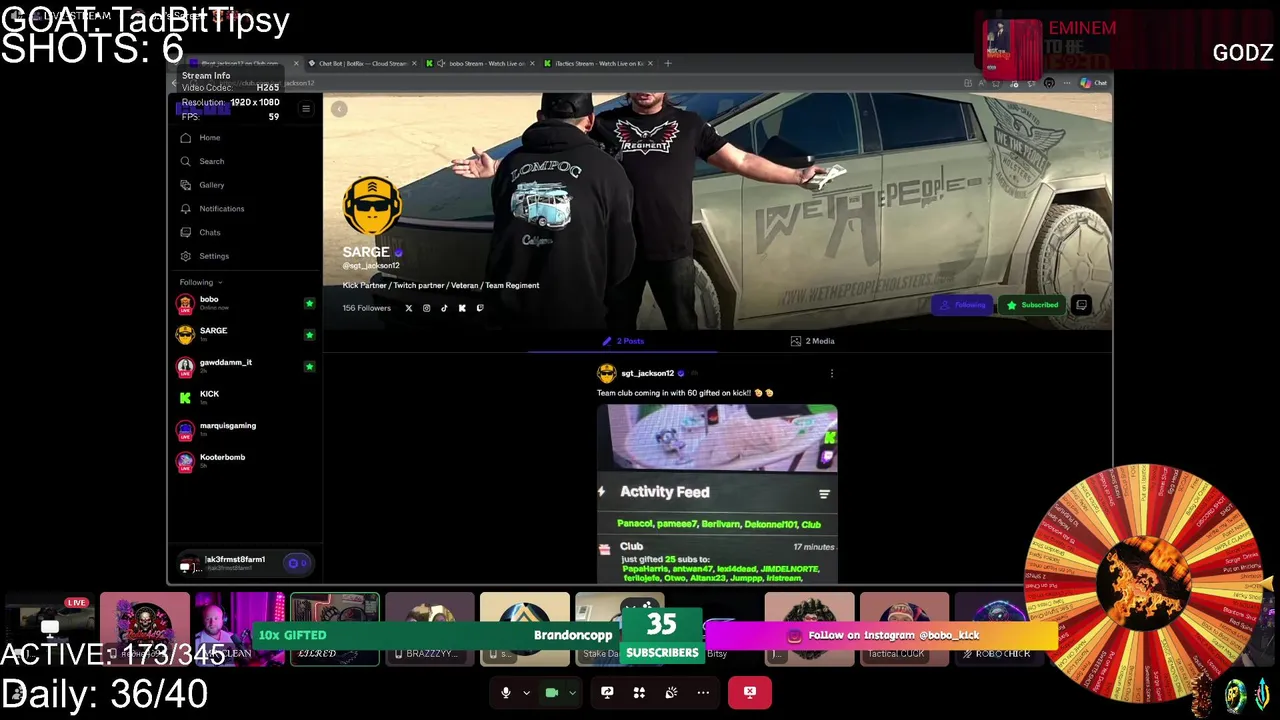
Task: Open more options in call bar
Action: (x=703, y=692)
